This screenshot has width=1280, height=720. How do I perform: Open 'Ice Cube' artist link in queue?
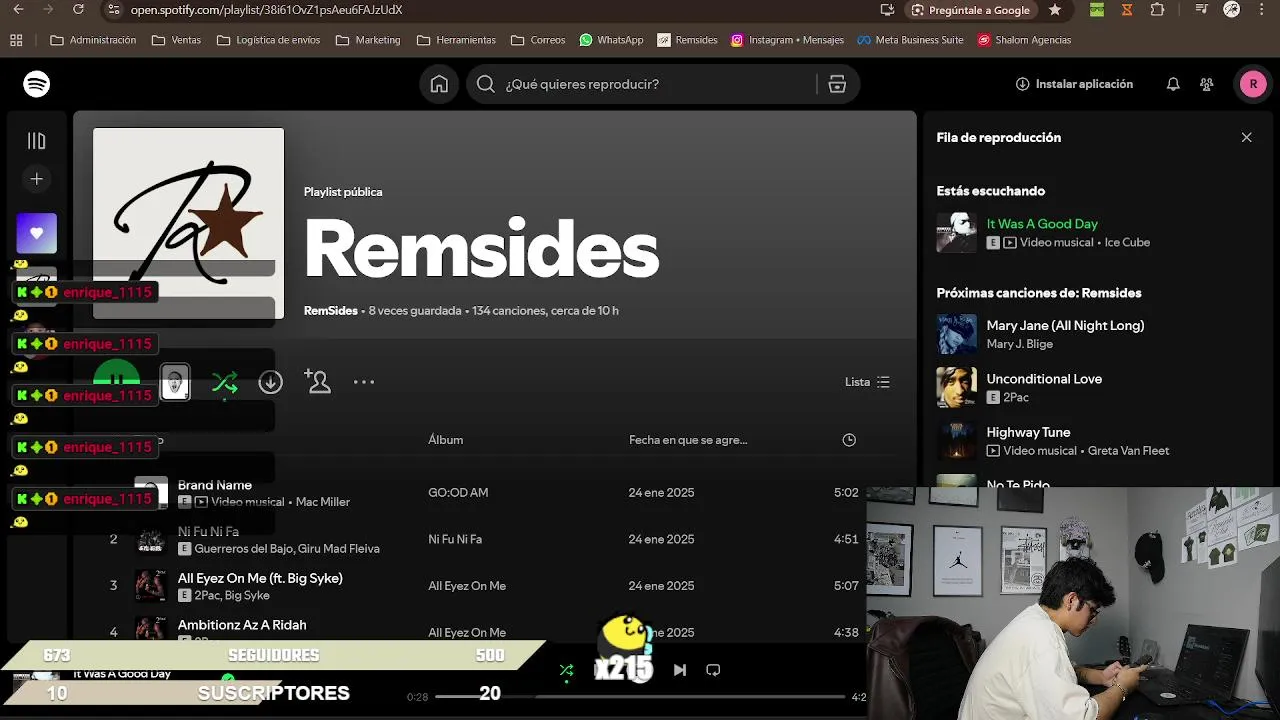pos(1127,242)
